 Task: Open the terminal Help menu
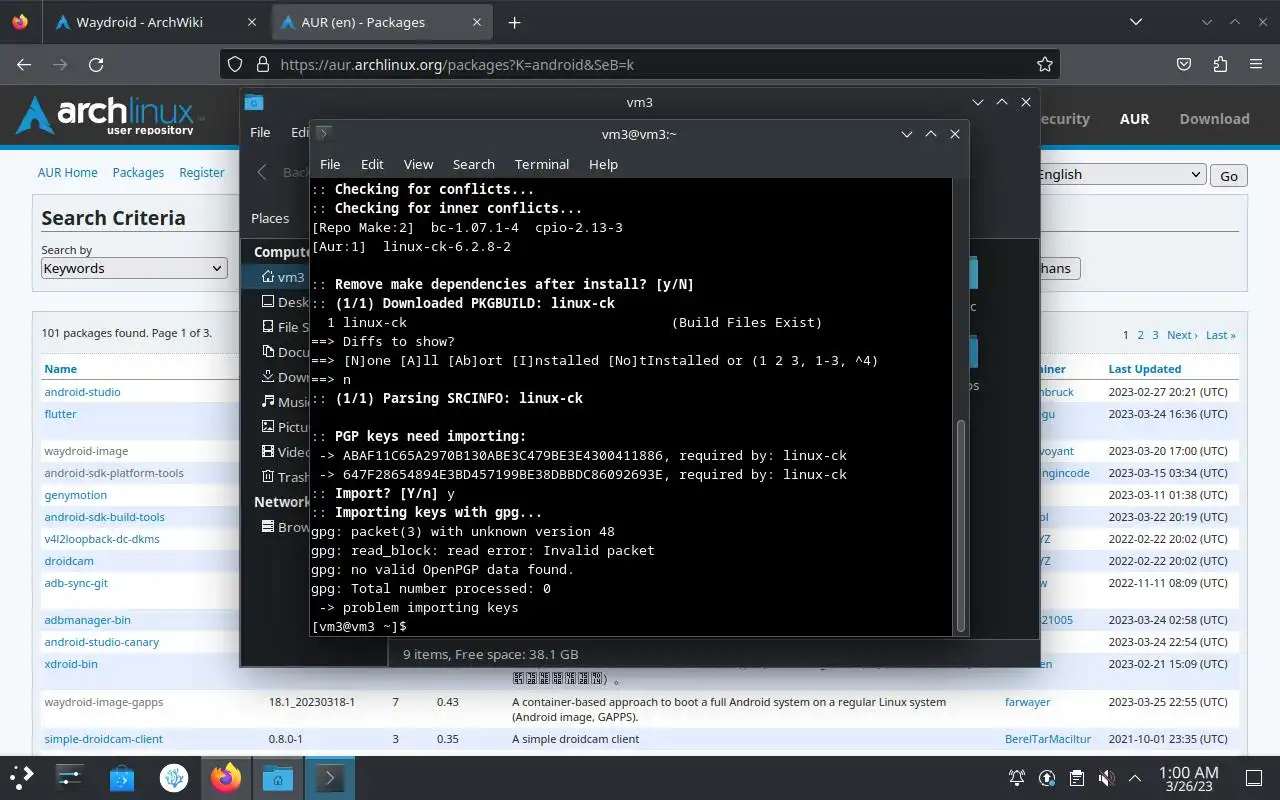pos(603,164)
